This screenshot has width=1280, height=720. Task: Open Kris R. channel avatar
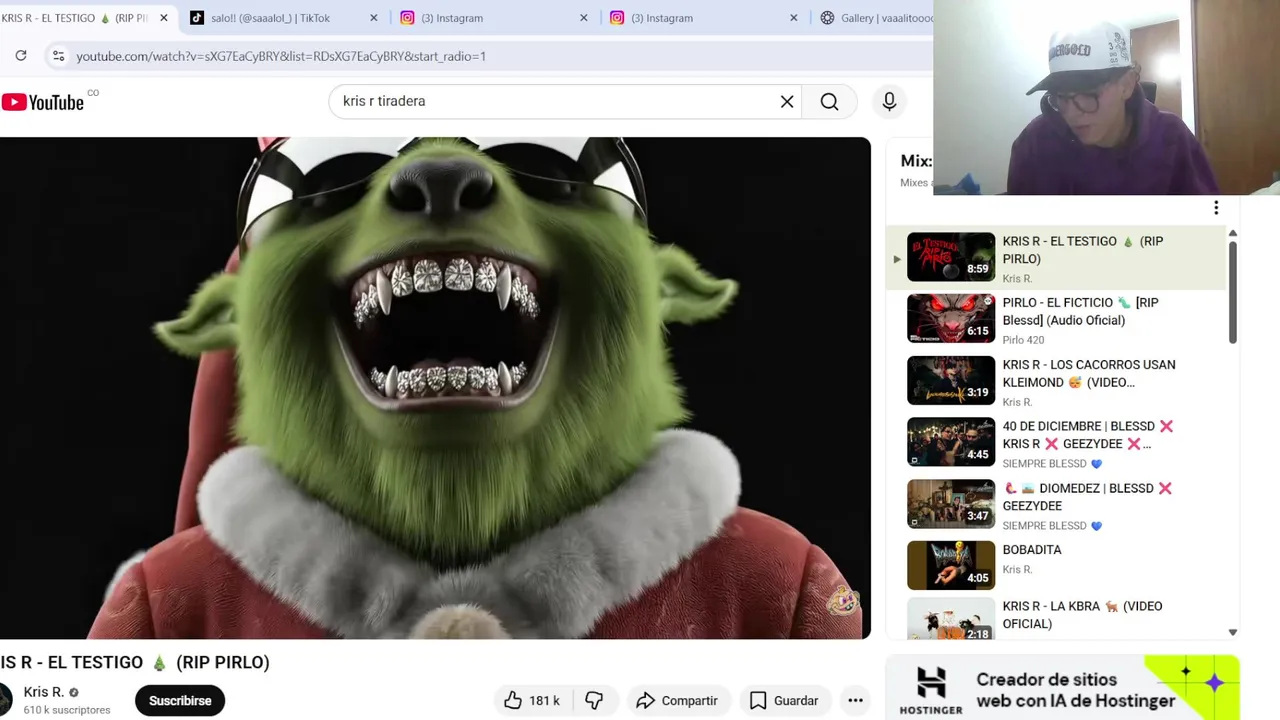click(x=5, y=699)
